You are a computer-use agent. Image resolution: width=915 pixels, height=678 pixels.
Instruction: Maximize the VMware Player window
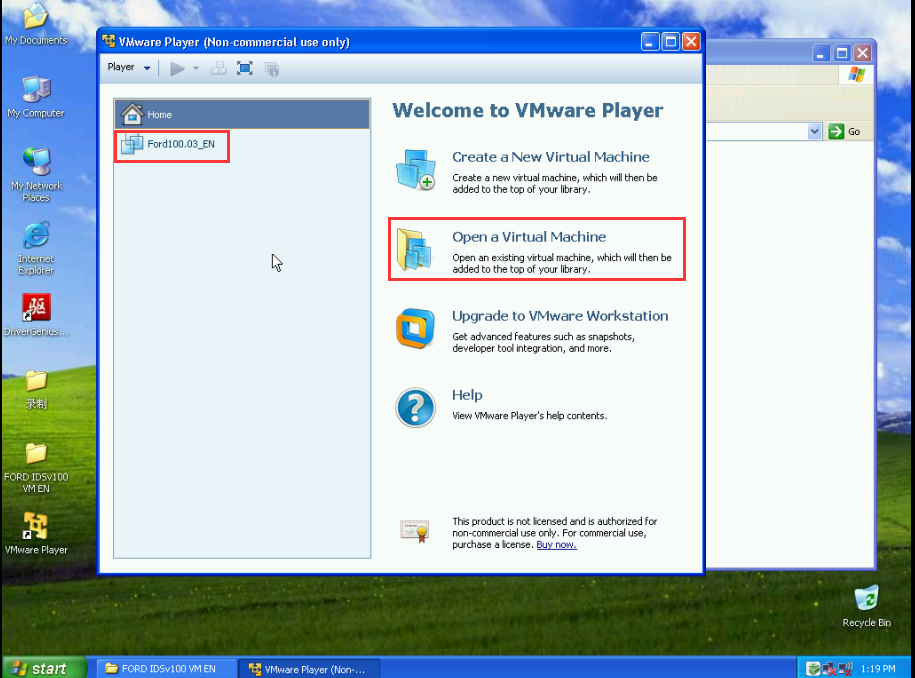point(670,41)
